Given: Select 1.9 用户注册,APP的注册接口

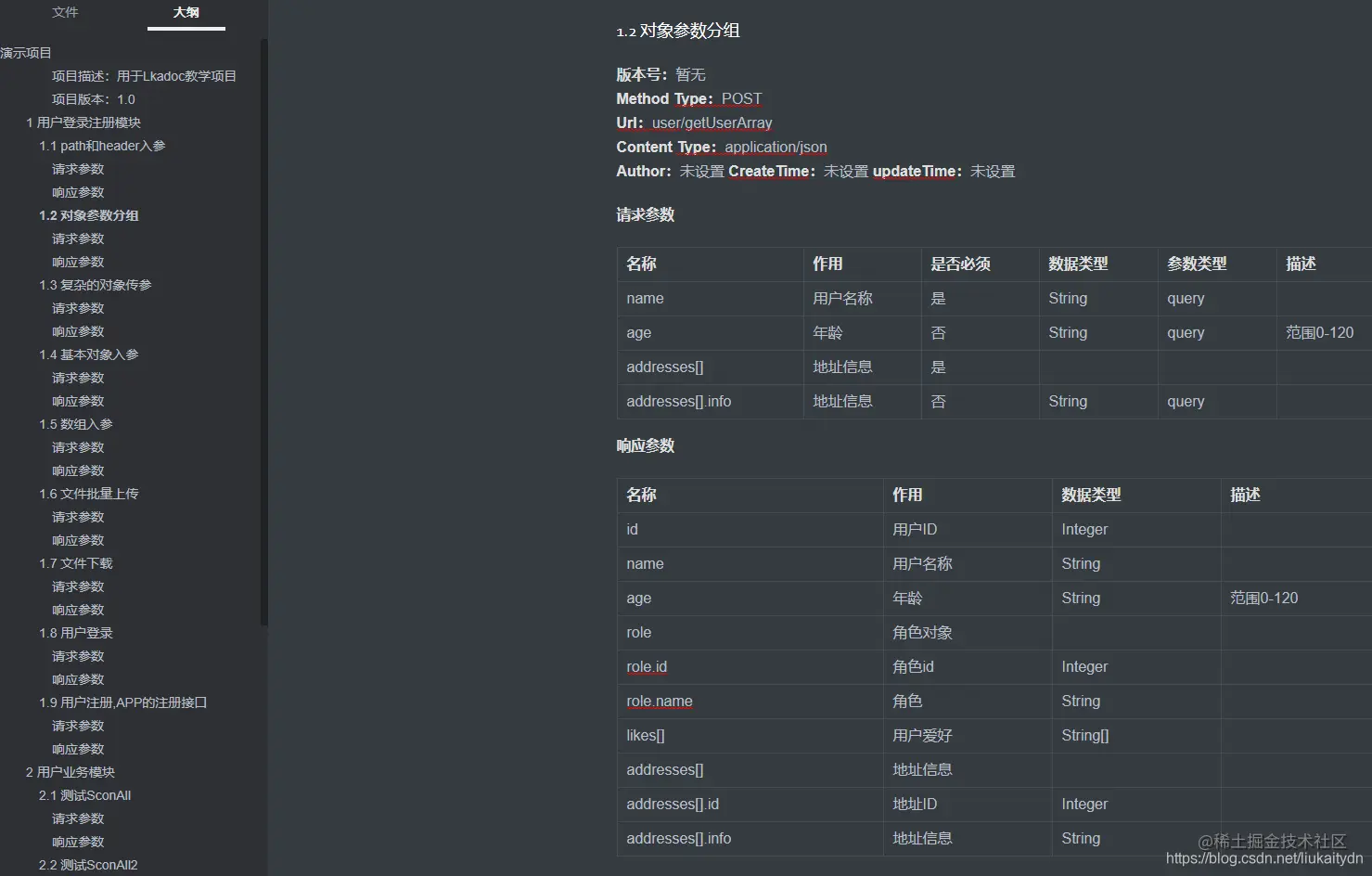Looking at the screenshot, I should point(124,702).
